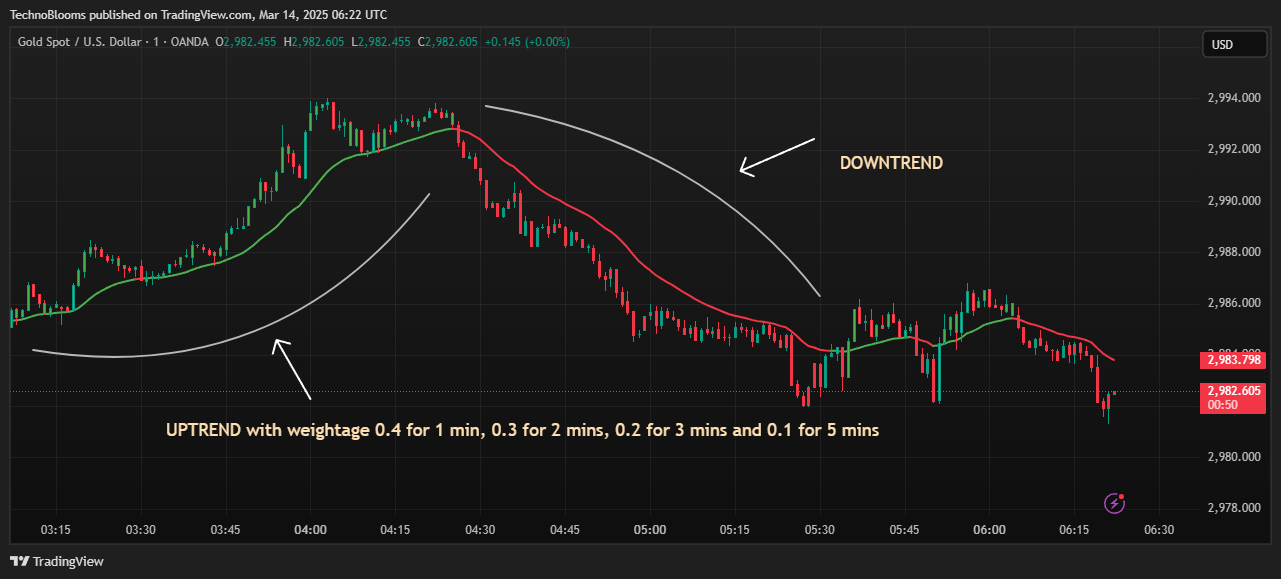Click the TradingView logo at bottom left
The width and height of the screenshot is (1281, 579).
click(x=57, y=561)
